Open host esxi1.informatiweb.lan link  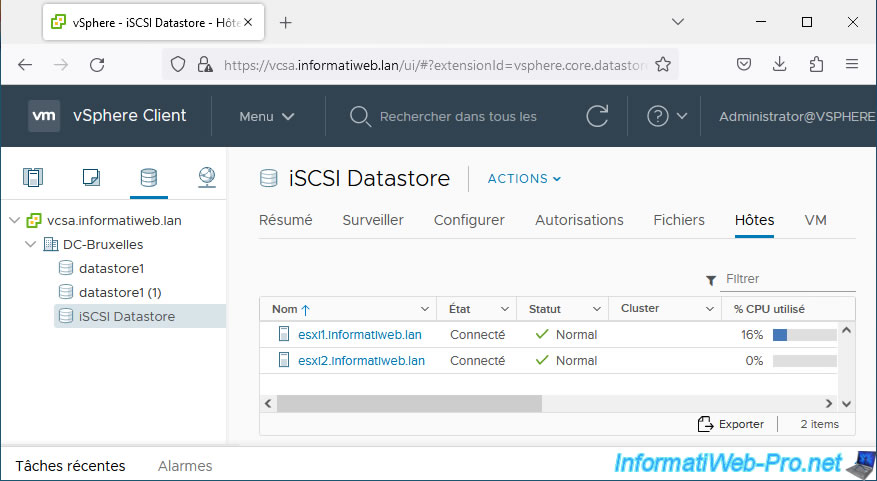[x=360, y=334]
